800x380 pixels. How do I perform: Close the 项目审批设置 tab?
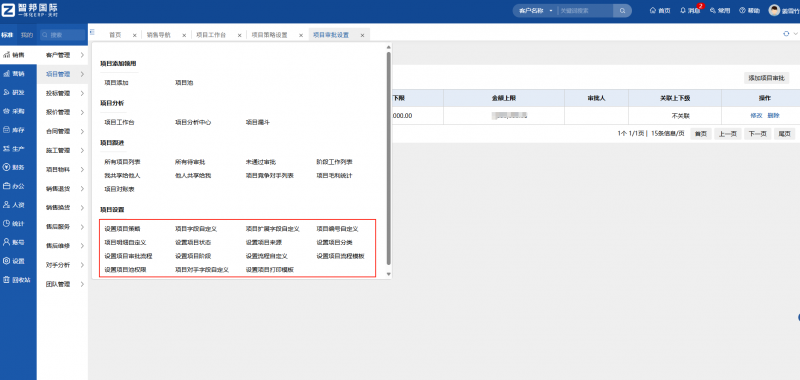pos(362,36)
